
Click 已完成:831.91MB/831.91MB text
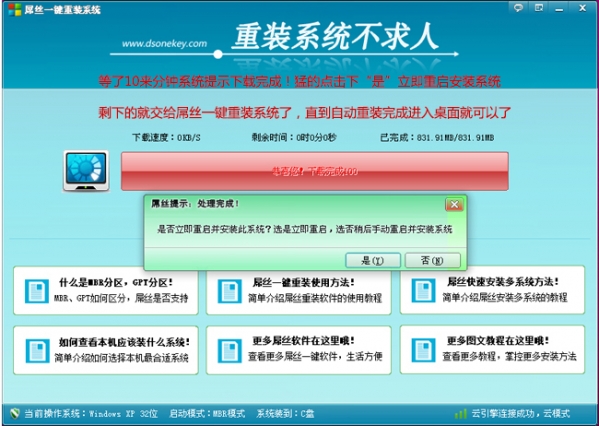pyautogui.click(x=437, y=138)
